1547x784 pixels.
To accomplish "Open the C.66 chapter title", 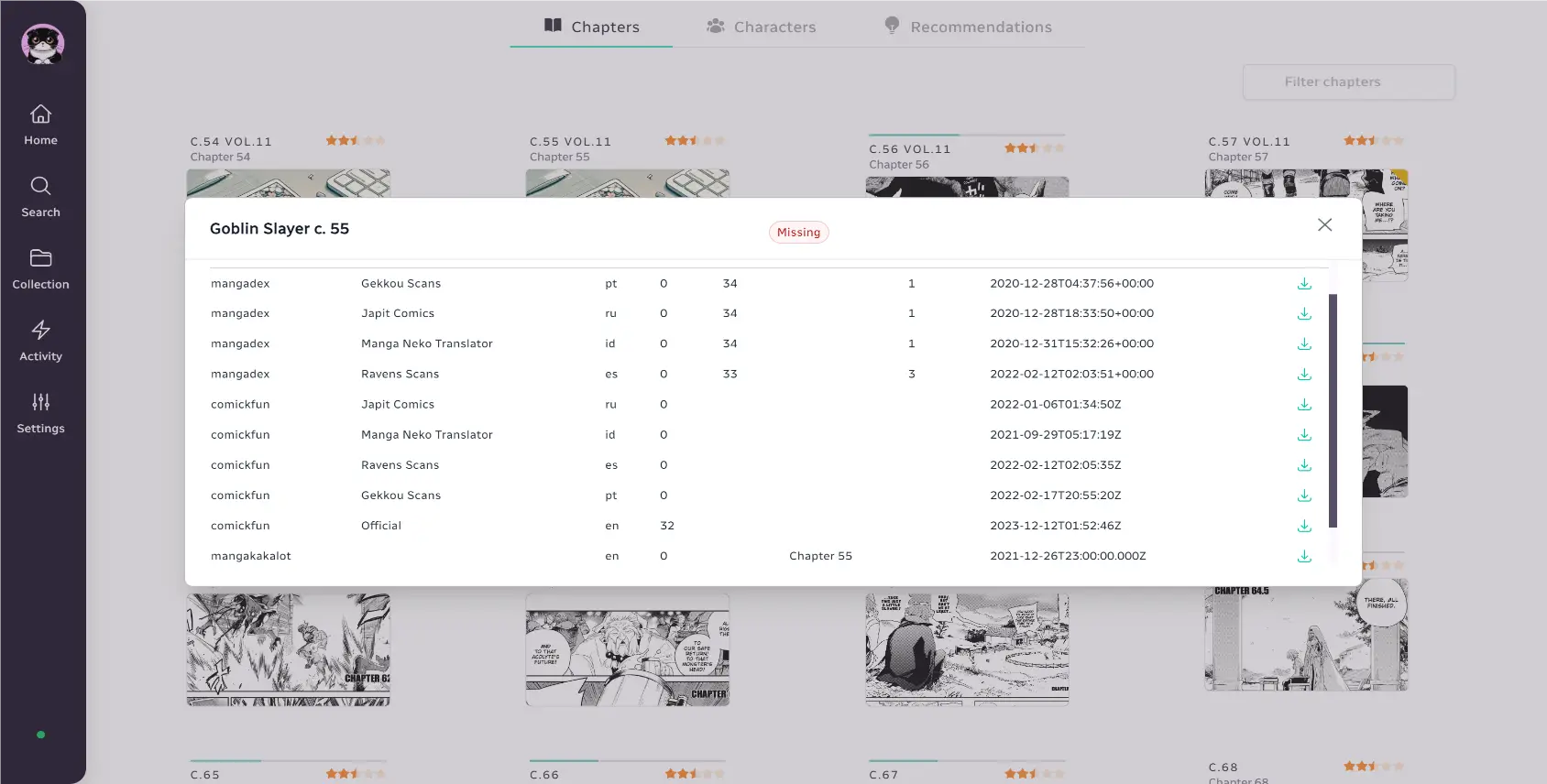I will [544, 775].
